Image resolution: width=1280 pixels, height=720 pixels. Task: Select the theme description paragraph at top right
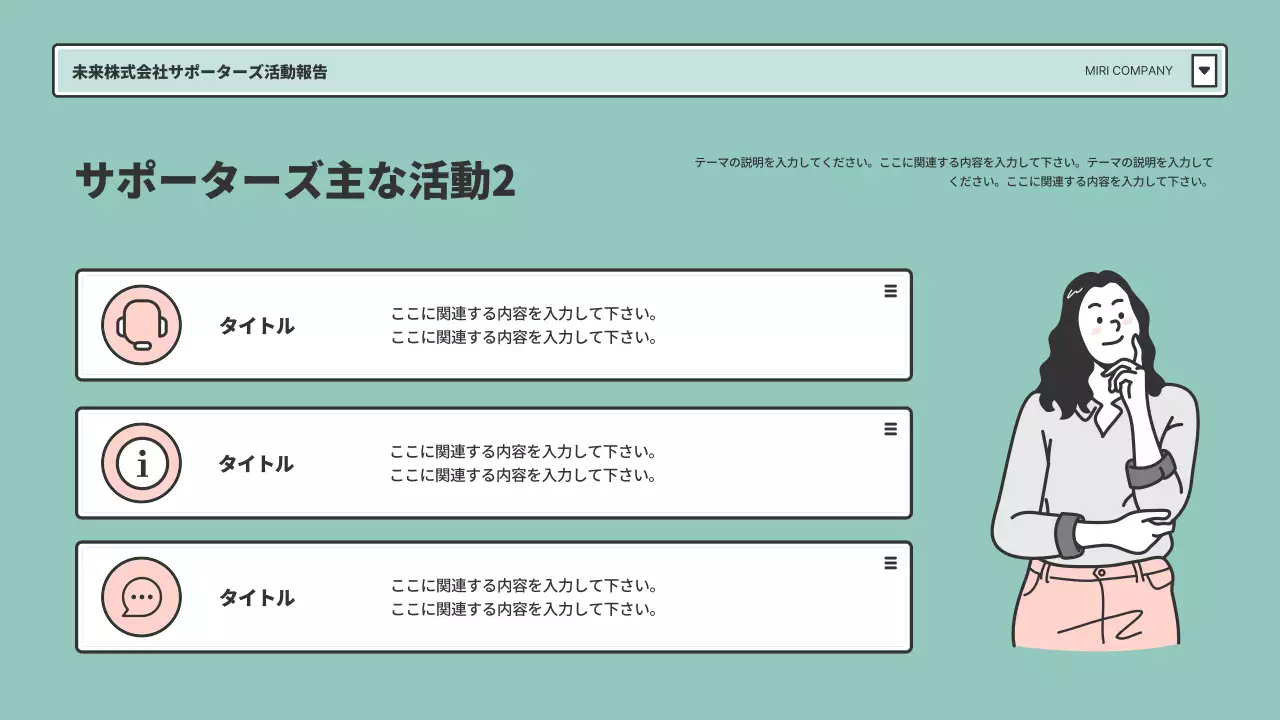[955, 171]
